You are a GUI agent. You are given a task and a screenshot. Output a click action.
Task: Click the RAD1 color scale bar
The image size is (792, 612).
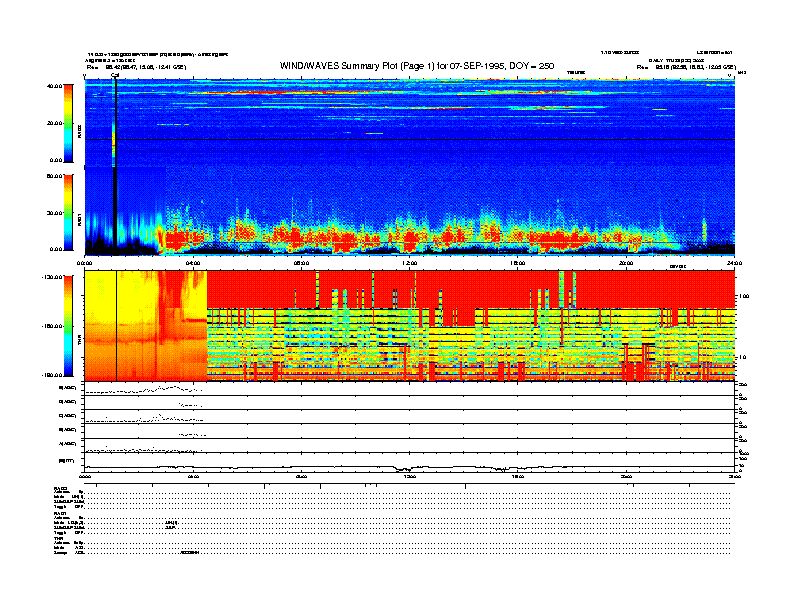(68, 213)
